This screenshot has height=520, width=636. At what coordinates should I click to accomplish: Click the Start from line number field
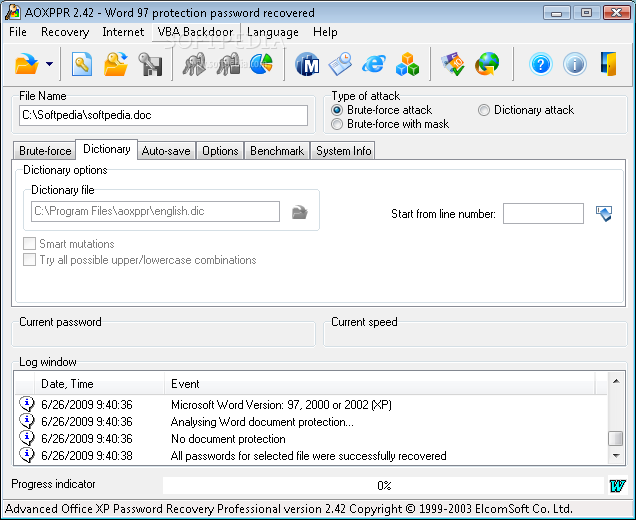(x=543, y=213)
